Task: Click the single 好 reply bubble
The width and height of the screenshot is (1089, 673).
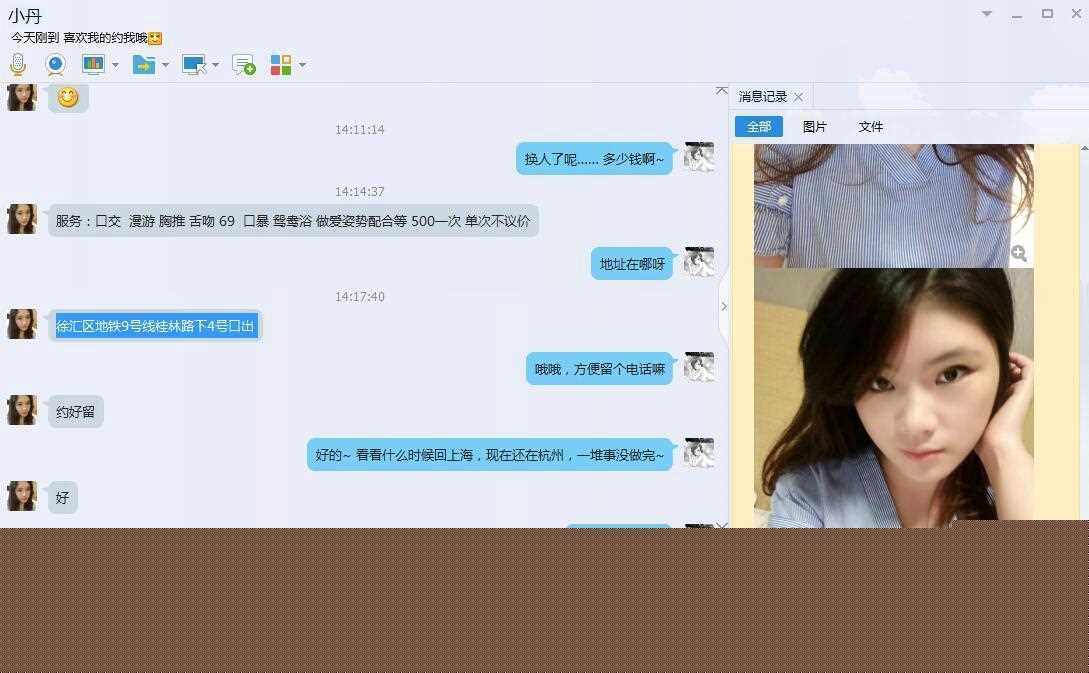Action: point(63,498)
